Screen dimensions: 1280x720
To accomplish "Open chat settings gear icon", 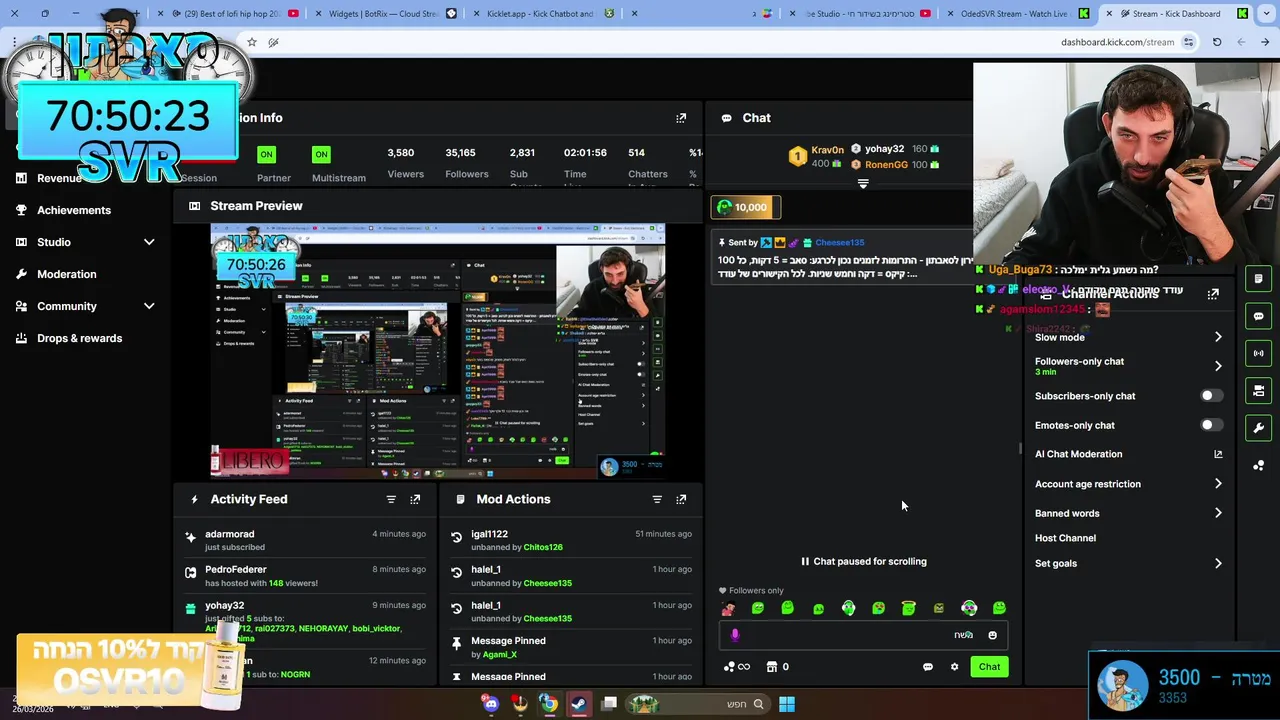I will (x=954, y=667).
